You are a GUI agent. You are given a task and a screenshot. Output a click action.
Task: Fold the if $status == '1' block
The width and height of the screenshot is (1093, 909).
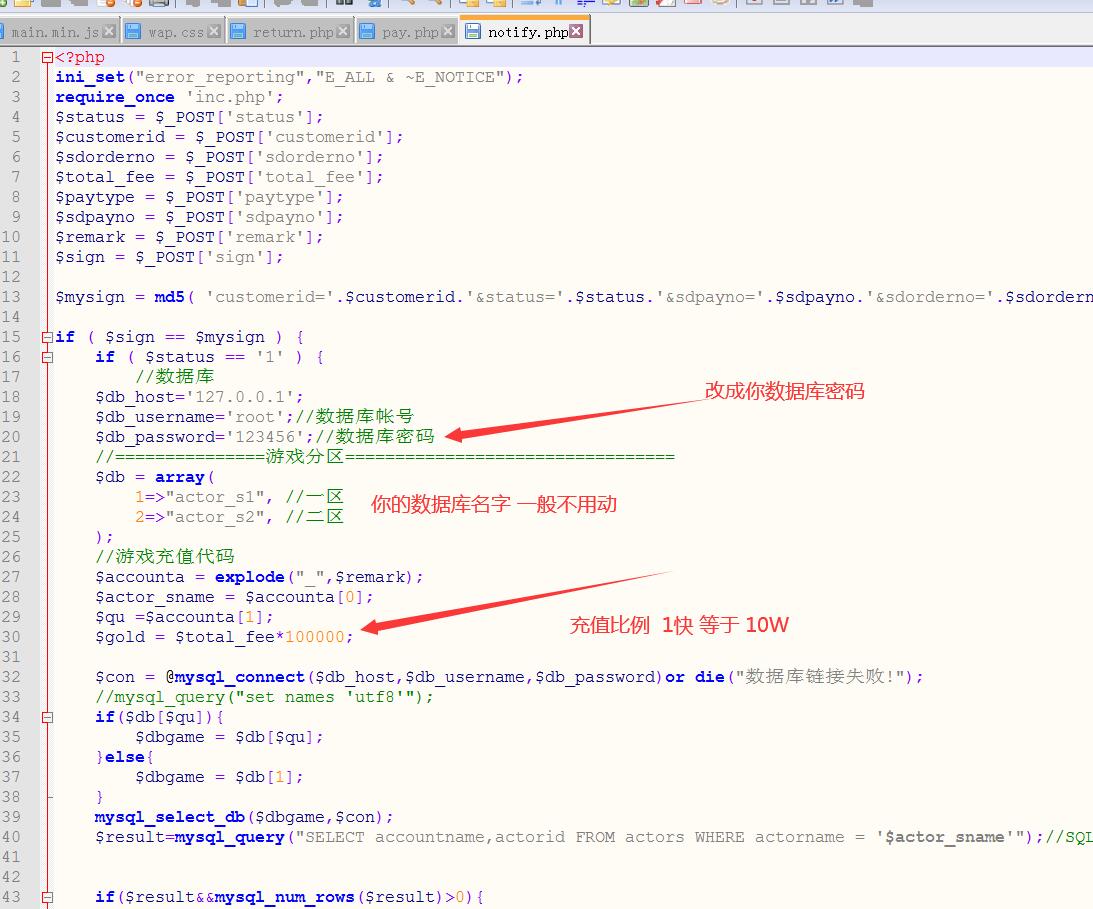pyautogui.click(x=47, y=357)
